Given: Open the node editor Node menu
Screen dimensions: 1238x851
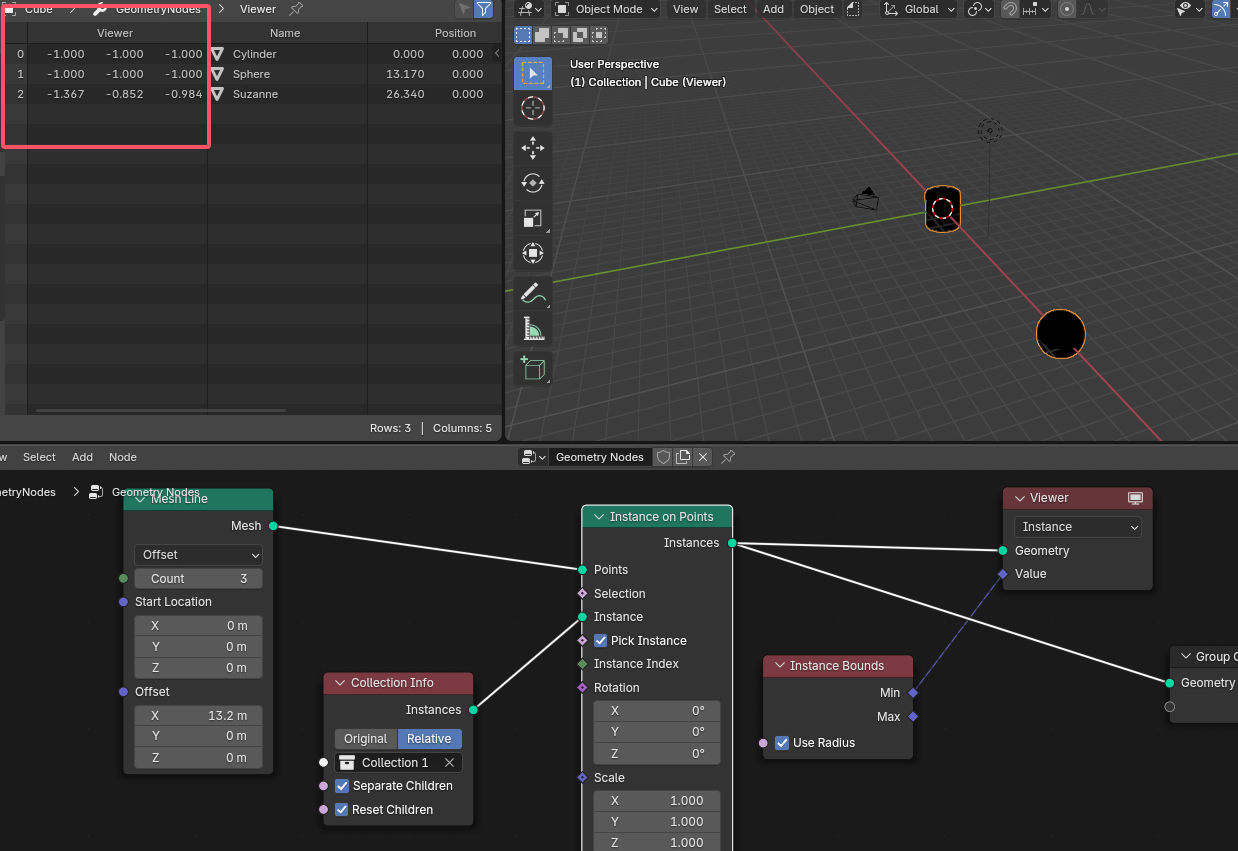Looking at the screenshot, I should point(123,457).
